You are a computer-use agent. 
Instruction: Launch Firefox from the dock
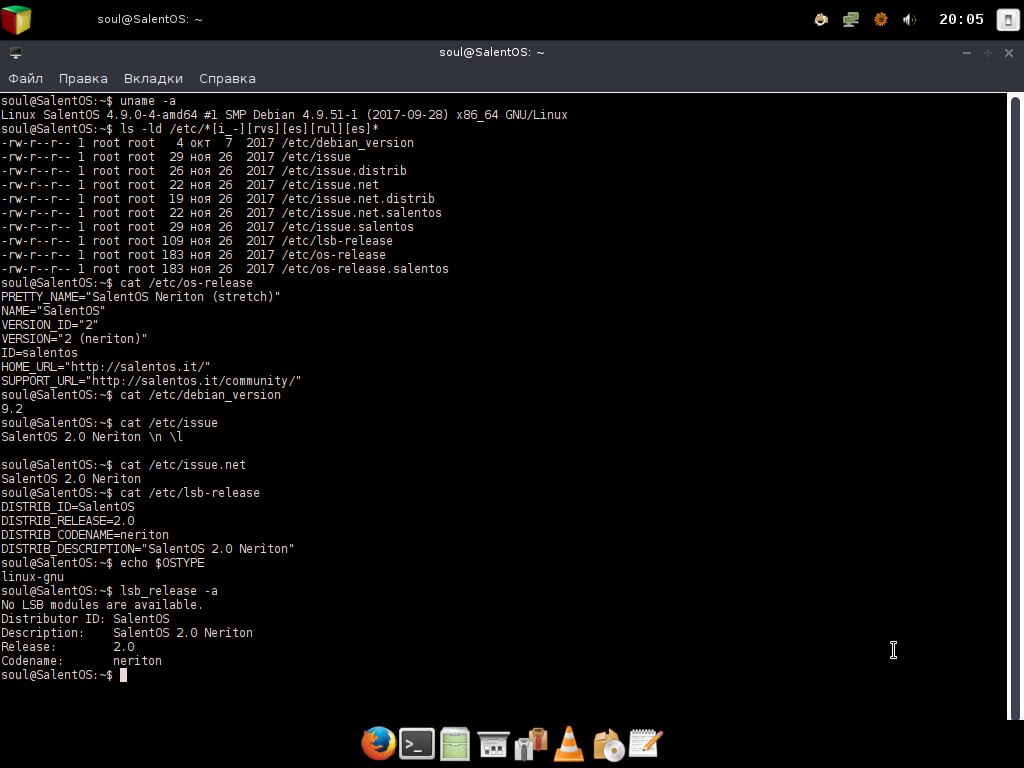[379, 743]
